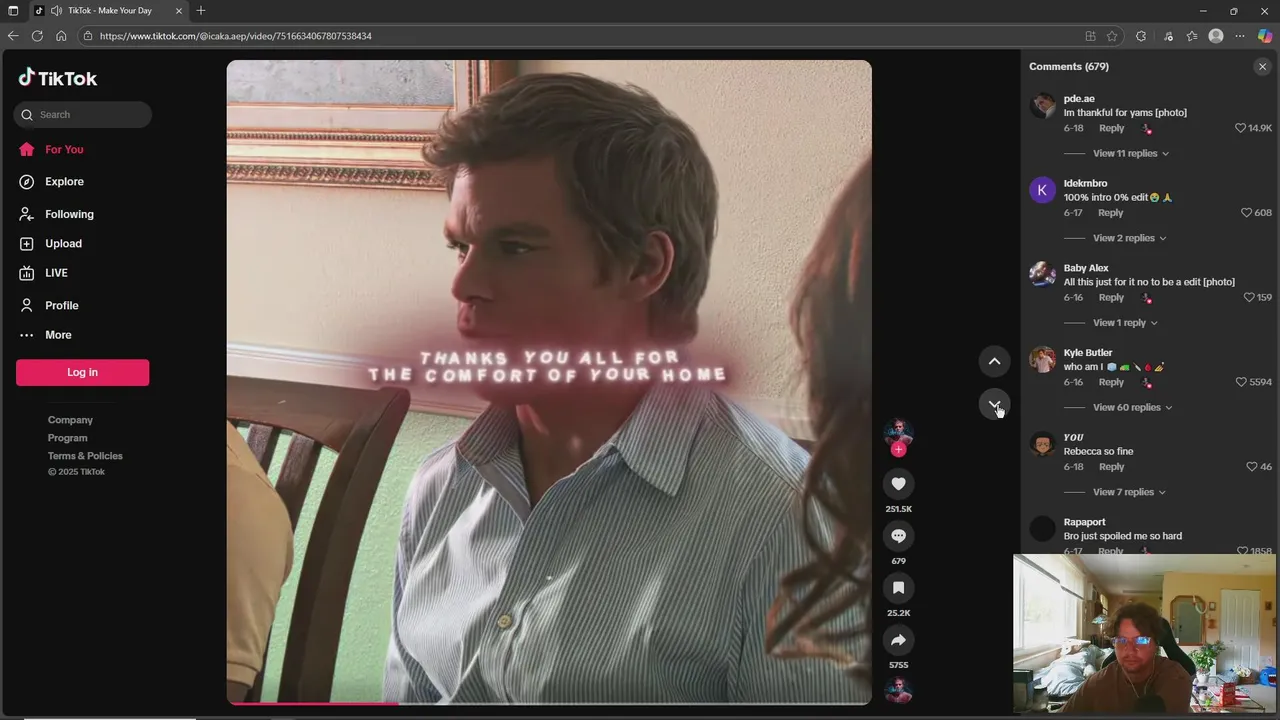Open the creator's avatar beside the video
Screen dimensions: 1280x720
pyautogui.click(x=898, y=433)
